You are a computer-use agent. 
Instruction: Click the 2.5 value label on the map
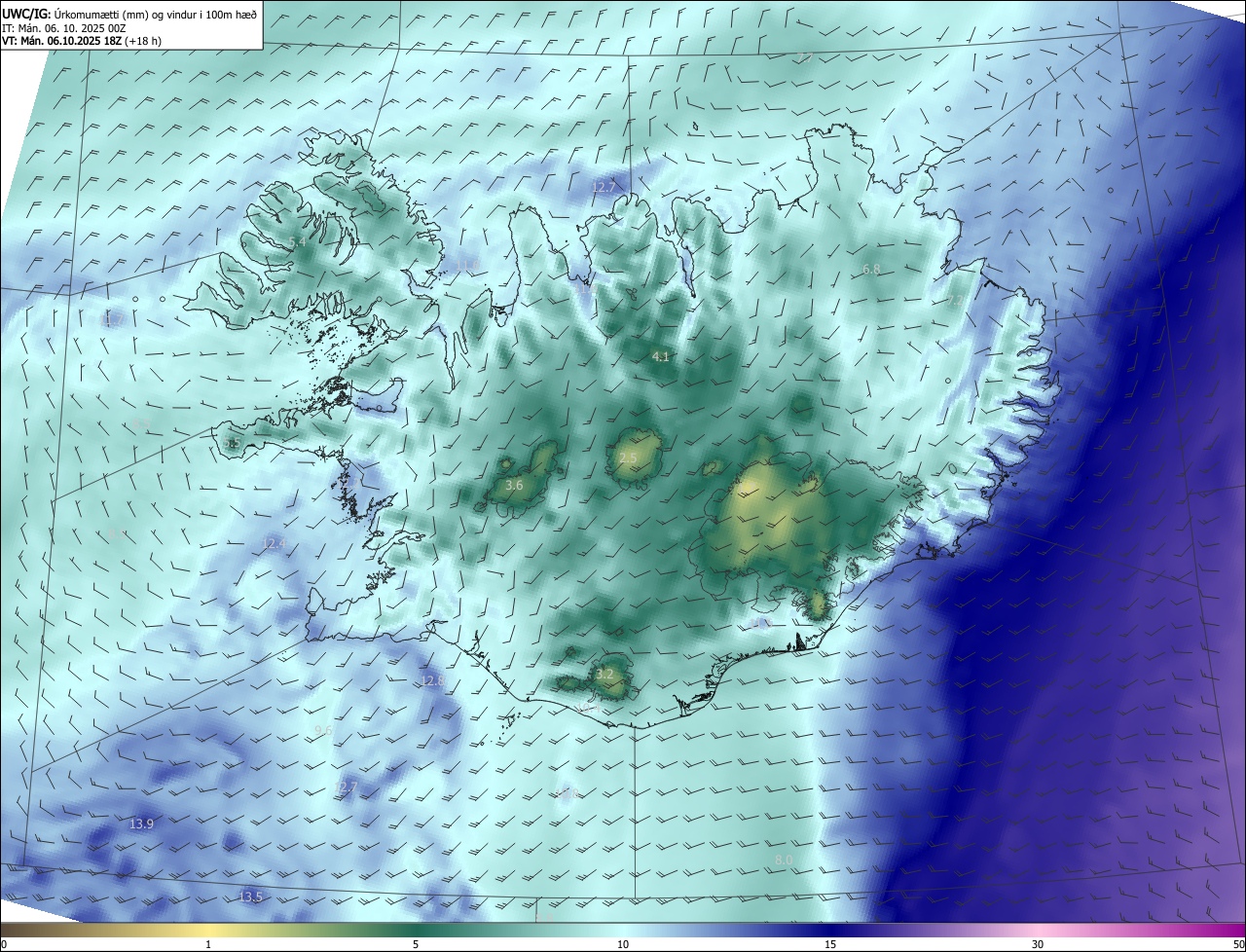[x=628, y=458]
